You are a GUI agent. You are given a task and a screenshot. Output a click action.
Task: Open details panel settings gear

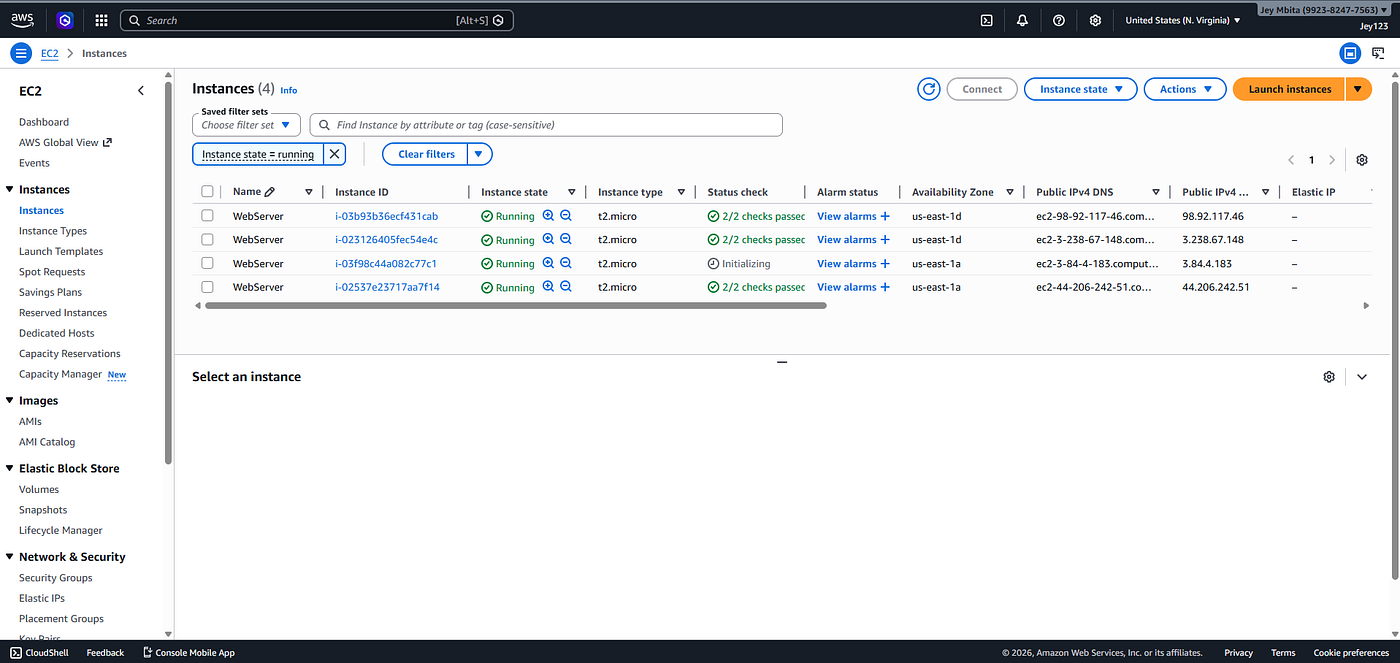(x=1329, y=377)
